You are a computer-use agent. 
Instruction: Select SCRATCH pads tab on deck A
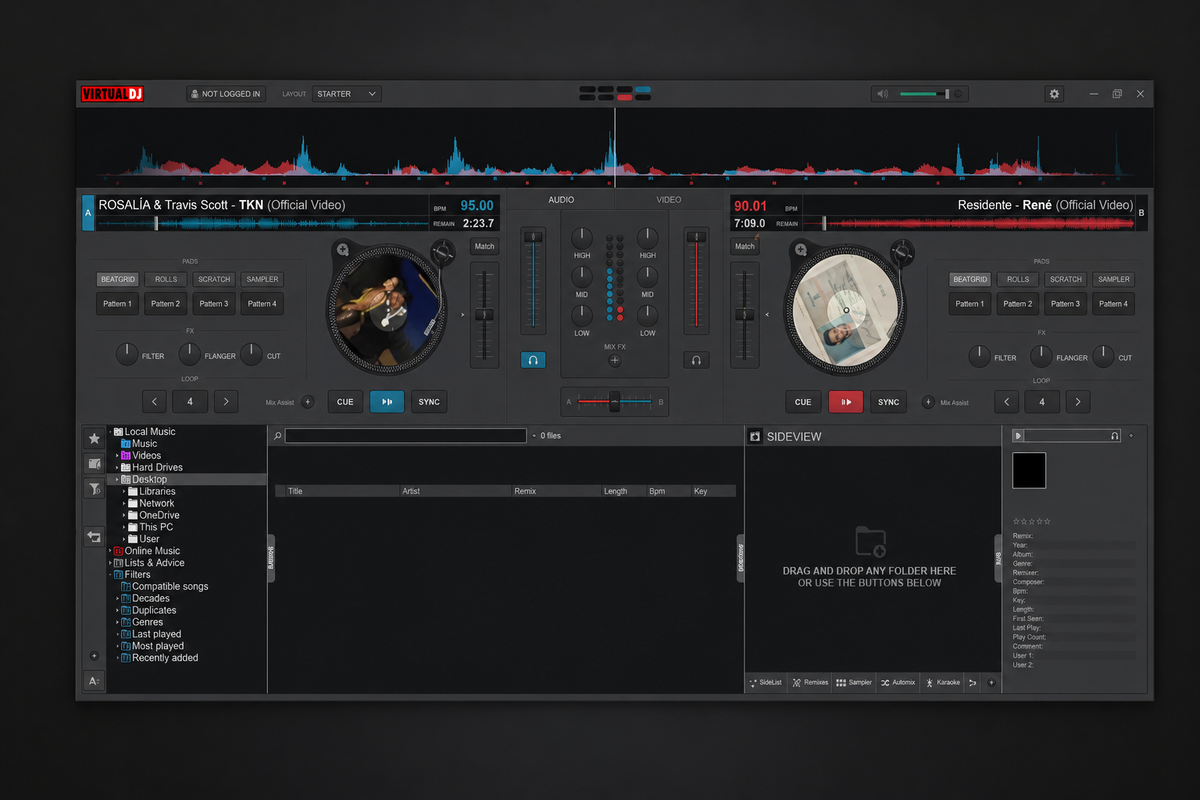(x=214, y=279)
